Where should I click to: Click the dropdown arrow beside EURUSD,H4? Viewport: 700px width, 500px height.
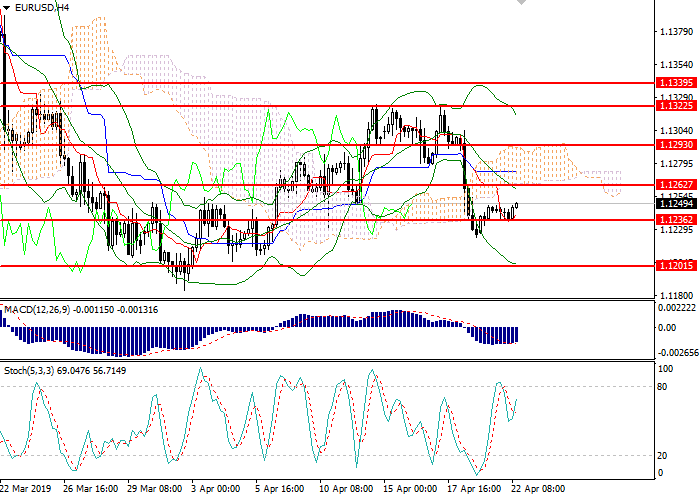click(7, 7)
